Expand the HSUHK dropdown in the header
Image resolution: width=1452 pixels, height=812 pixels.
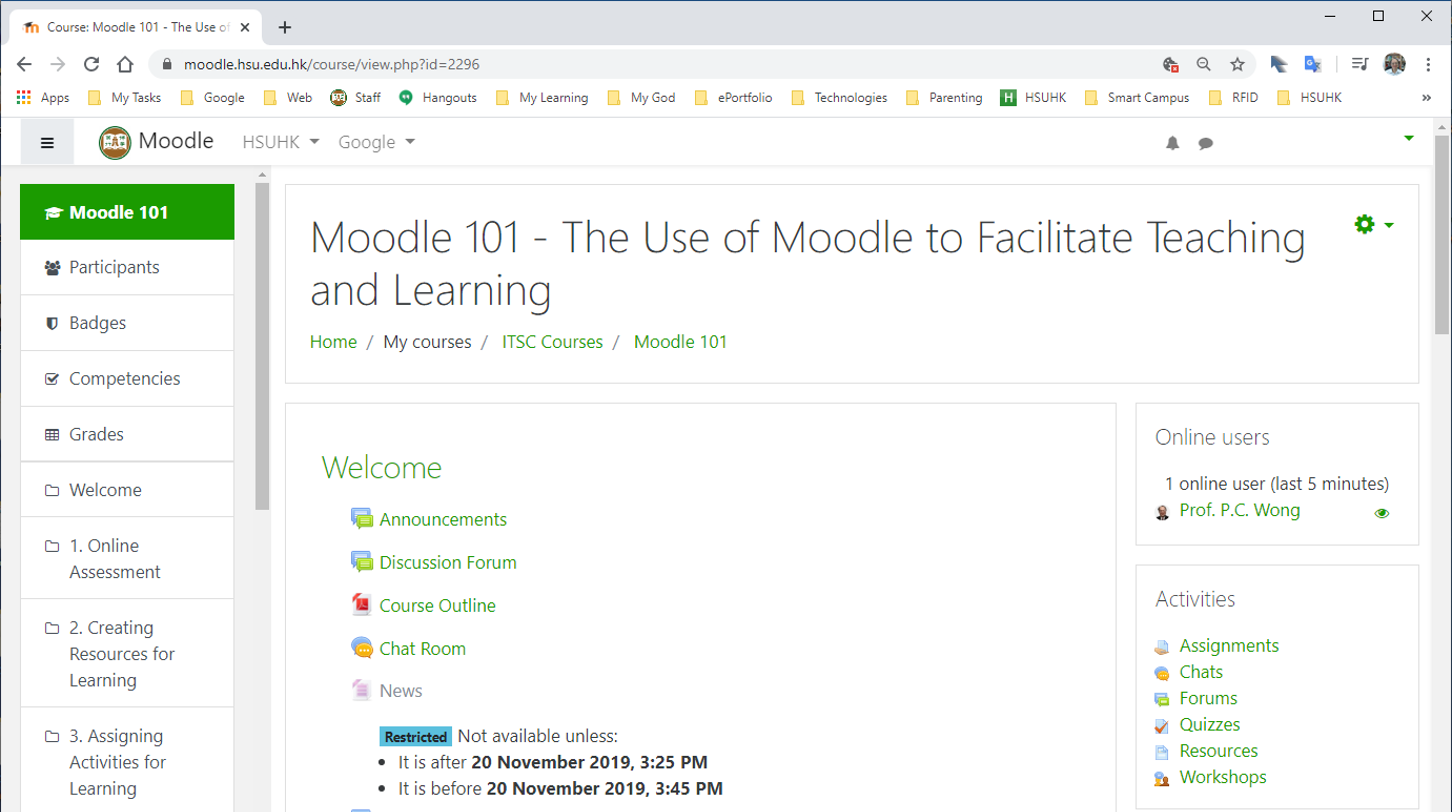tap(279, 142)
